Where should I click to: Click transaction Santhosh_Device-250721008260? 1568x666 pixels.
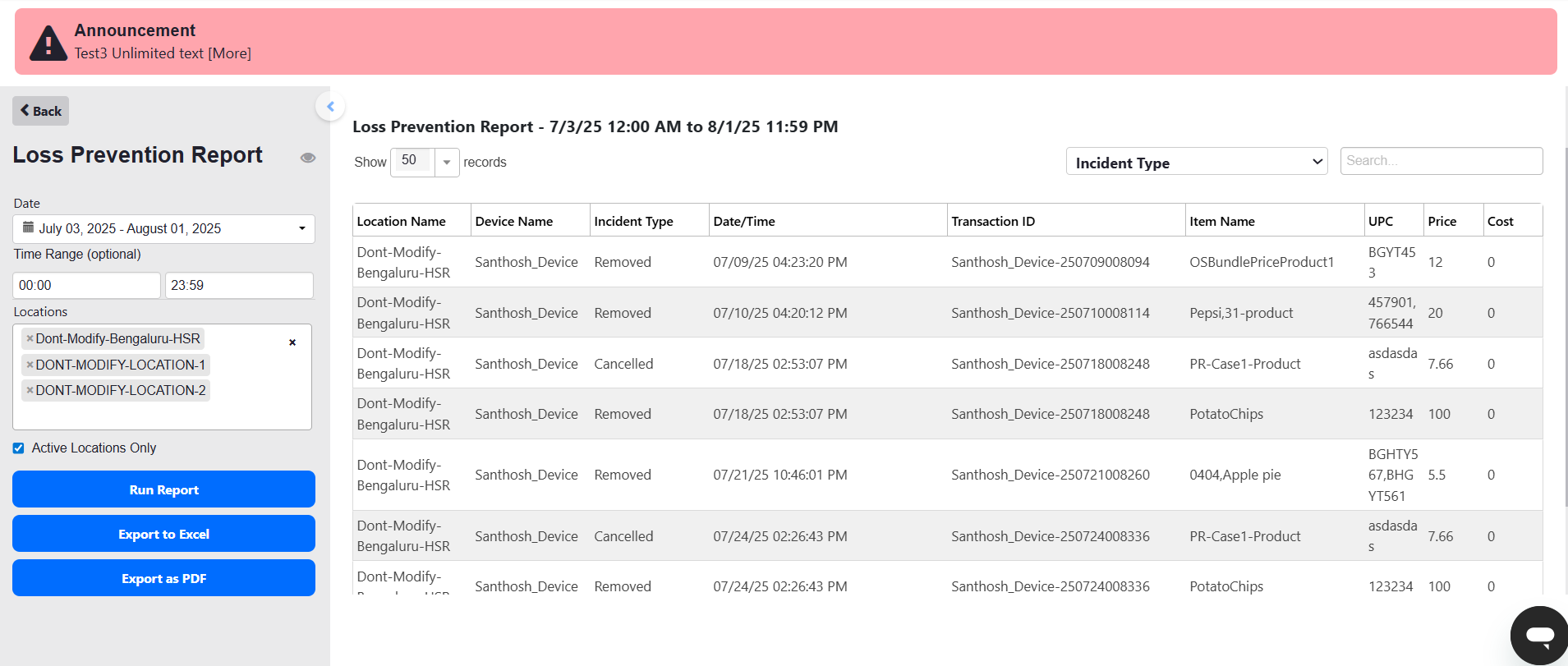[x=1051, y=475]
